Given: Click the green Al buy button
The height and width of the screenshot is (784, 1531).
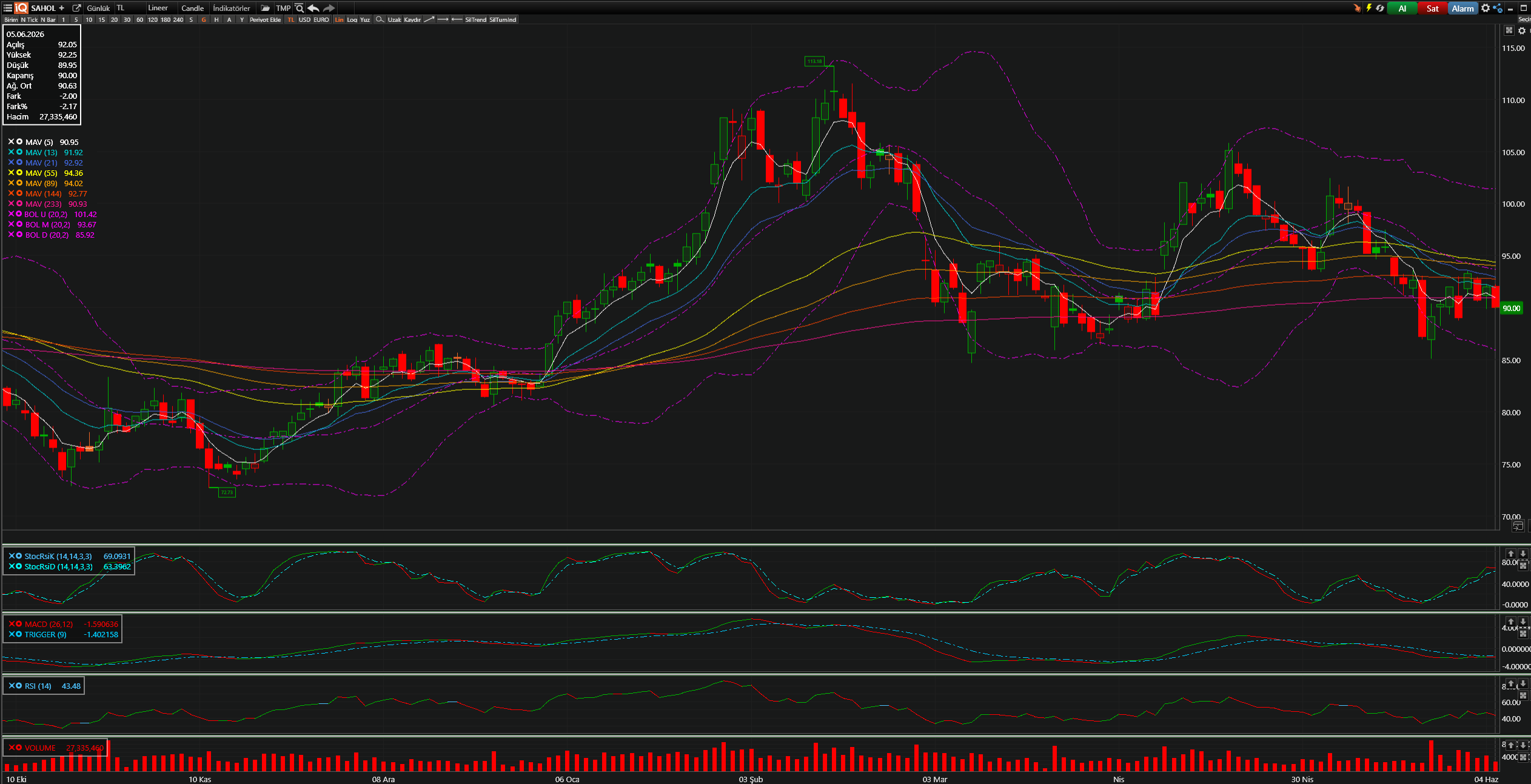Looking at the screenshot, I should click(x=1402, y=8).
